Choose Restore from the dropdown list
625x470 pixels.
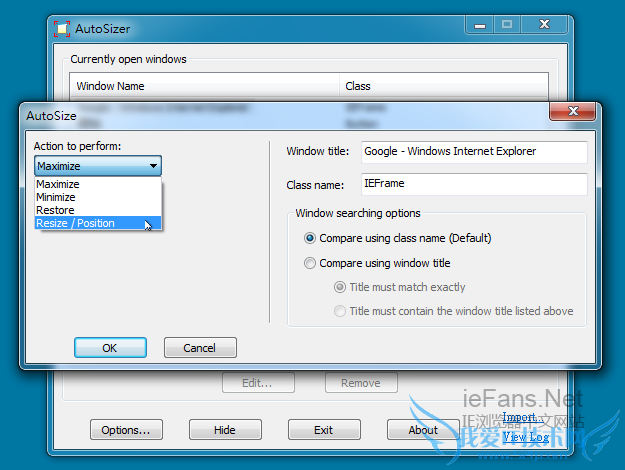[x=98, y=210]
